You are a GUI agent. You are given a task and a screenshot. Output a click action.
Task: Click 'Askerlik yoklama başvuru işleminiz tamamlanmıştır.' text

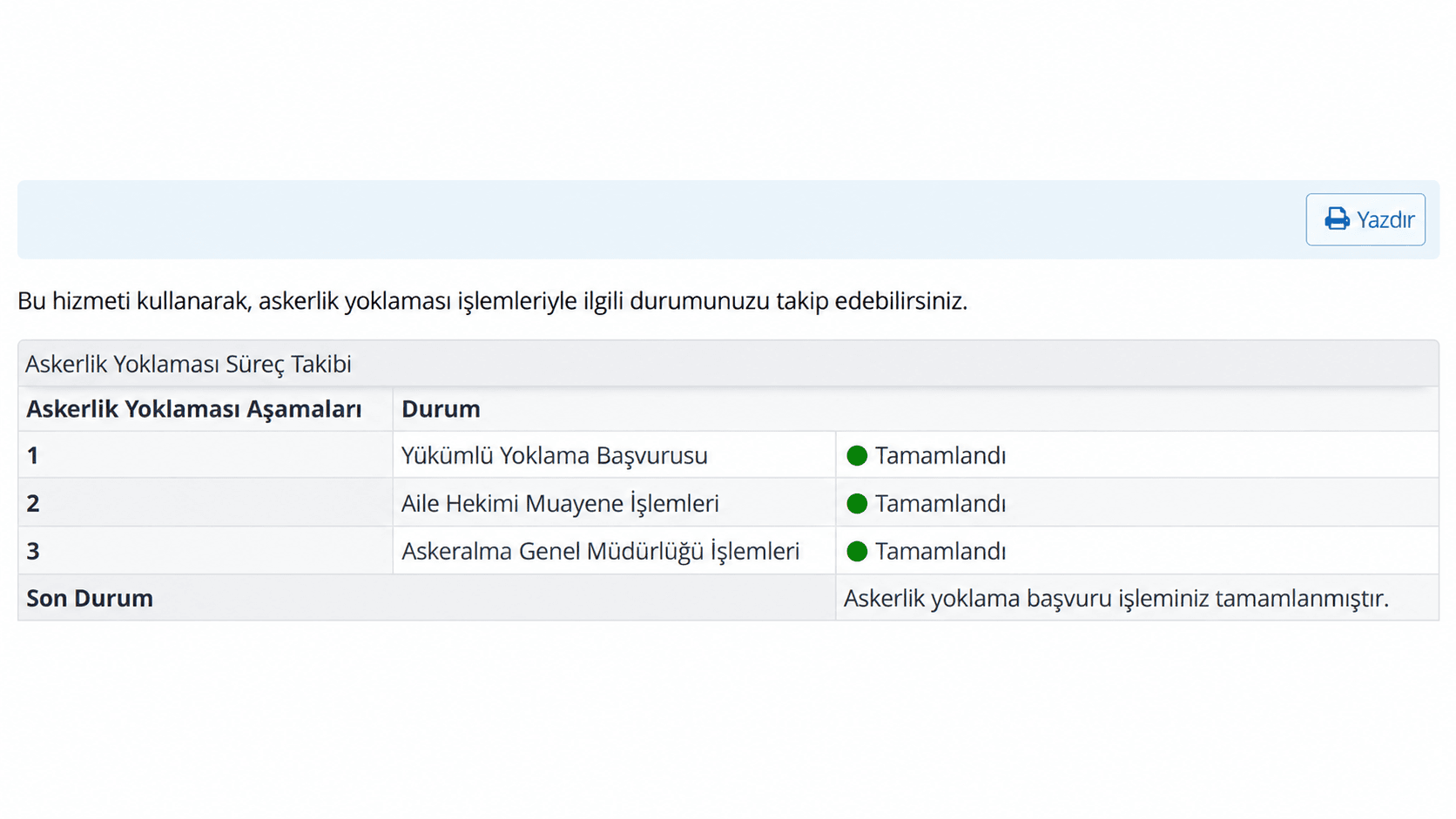[x=1116, y=598]
